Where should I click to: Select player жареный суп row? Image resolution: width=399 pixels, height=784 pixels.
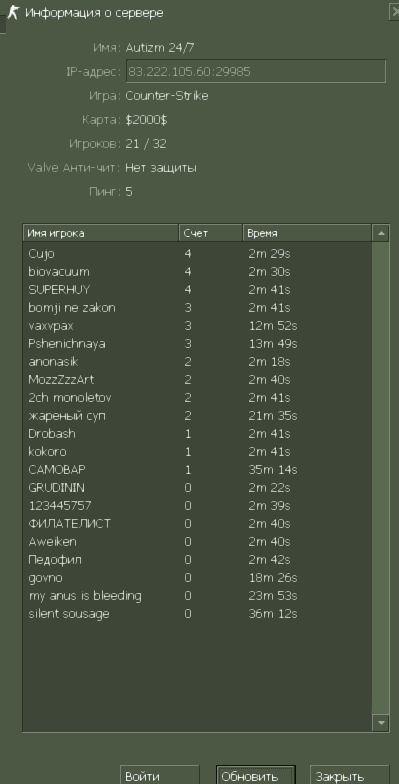tap(198, 416)
